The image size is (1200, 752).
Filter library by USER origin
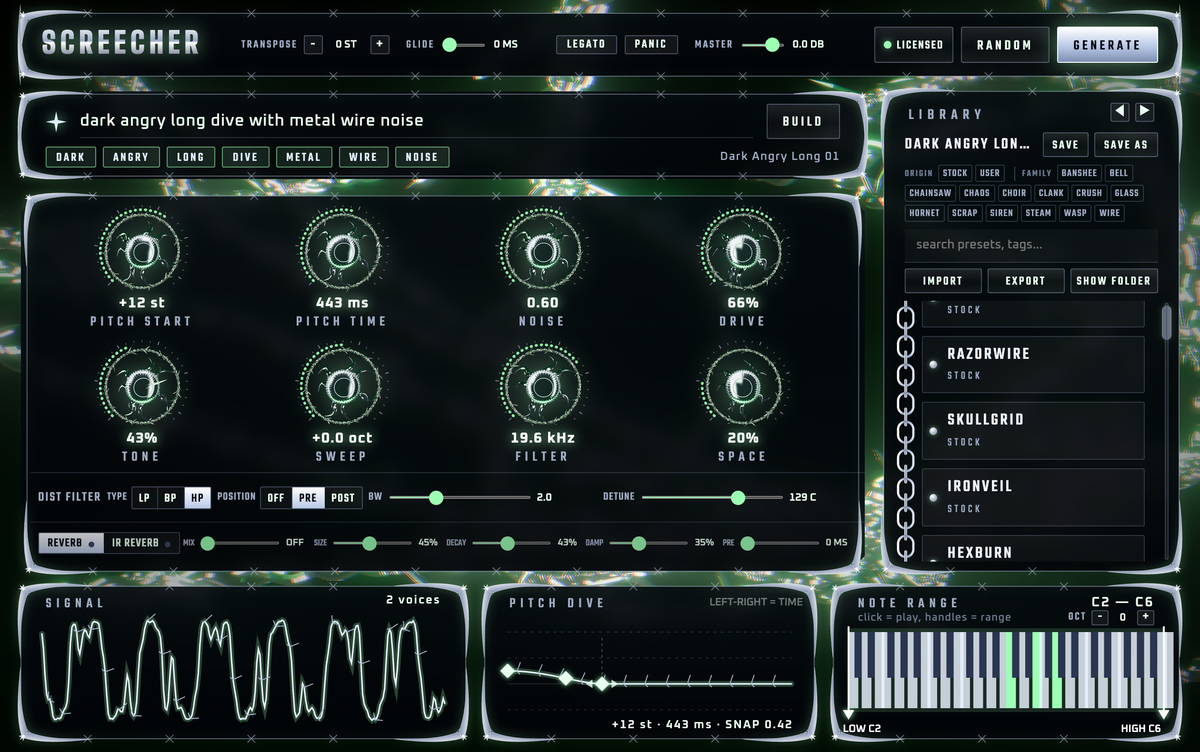(x=989, y=173)
